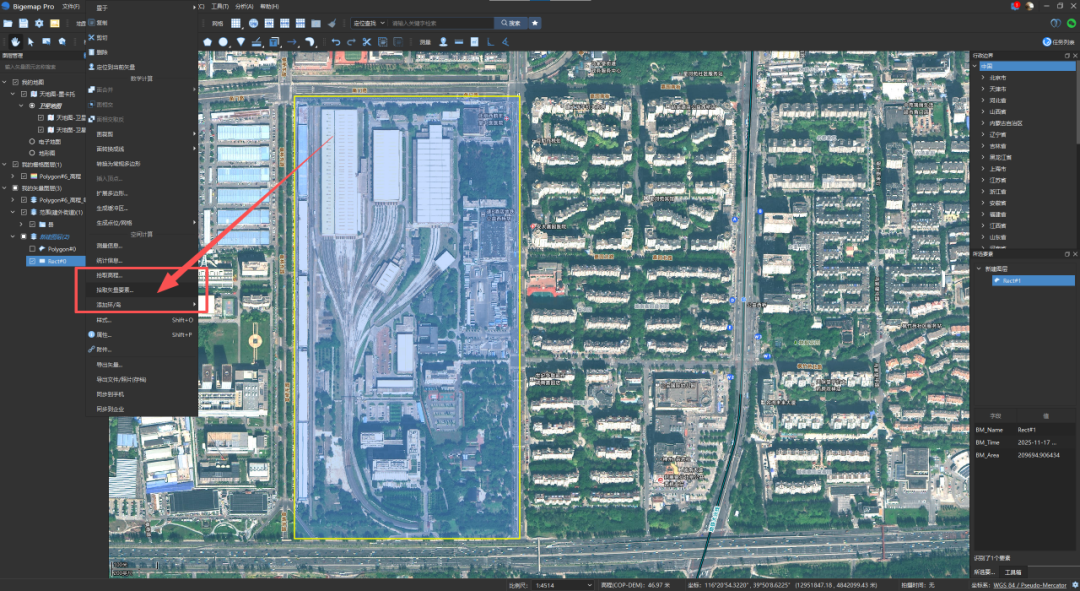
Task: Click the Save disk icon
Action: (x=23, y=23)
